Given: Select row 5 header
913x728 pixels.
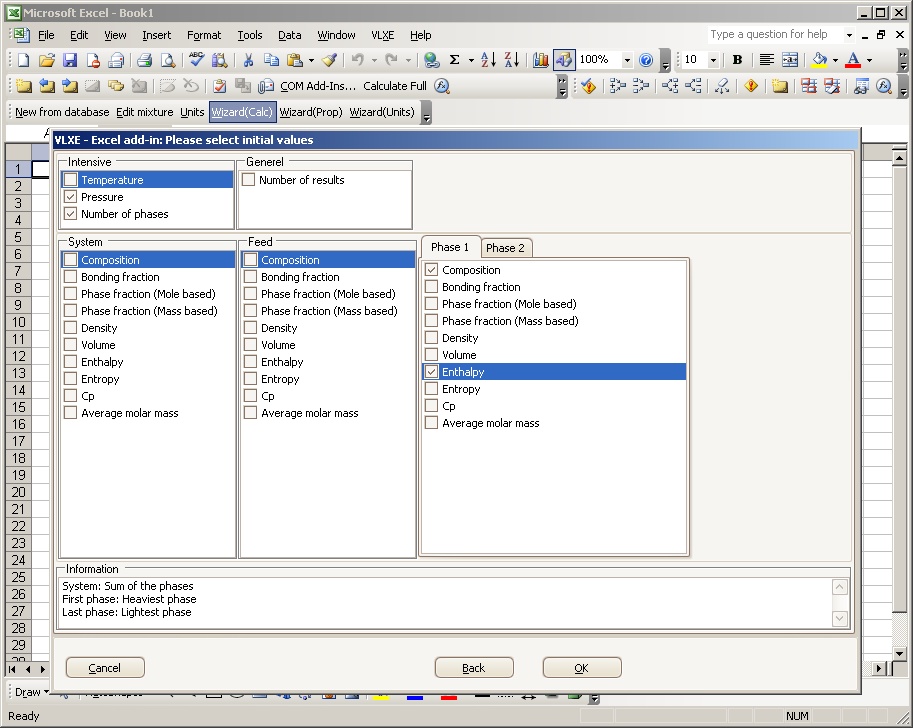Looking at the screenshot, I should tap(18, 237).
